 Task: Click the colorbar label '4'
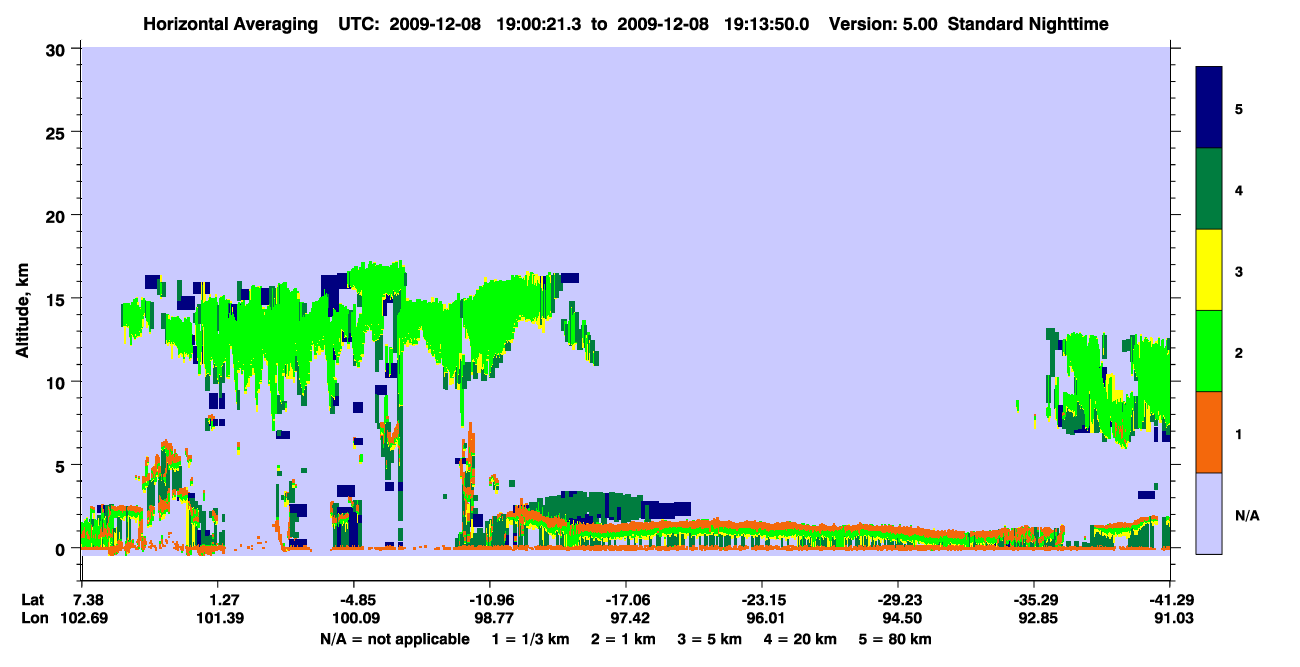pyautogui.click(x=1239, y=190)
